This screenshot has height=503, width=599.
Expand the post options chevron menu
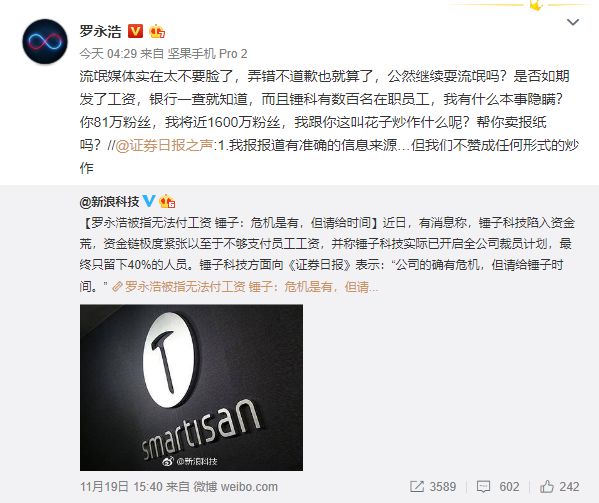(573, 22)
